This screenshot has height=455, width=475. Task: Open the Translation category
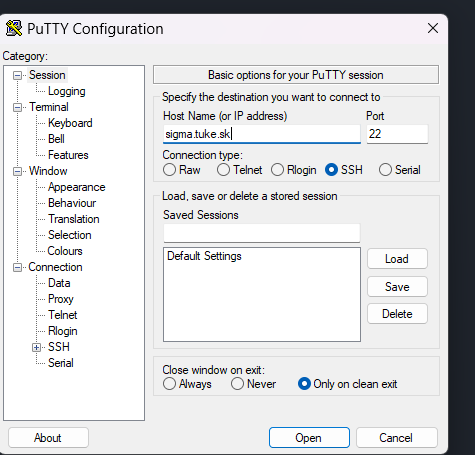coord(74,219)
